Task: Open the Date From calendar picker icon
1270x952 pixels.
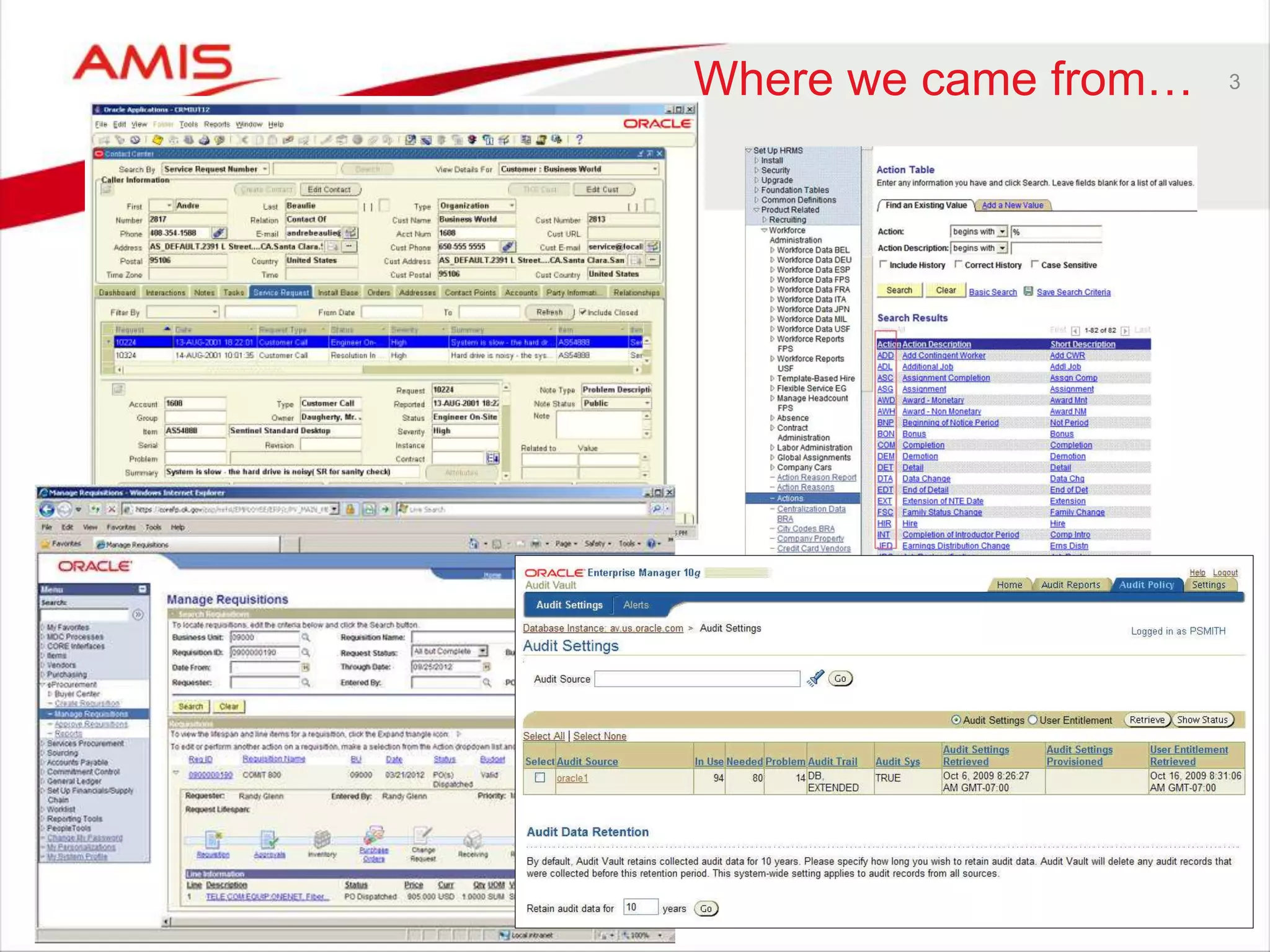Action: pyautogui.click(x=306, y=667)
